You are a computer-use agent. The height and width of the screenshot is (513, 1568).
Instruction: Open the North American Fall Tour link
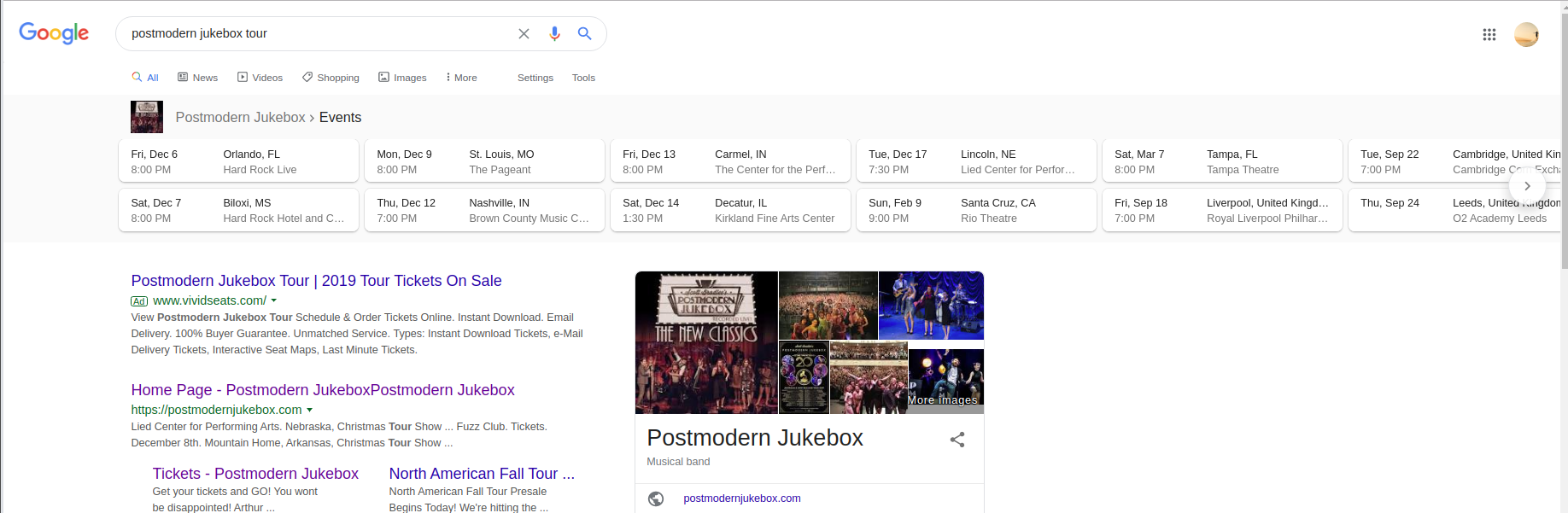481,474
